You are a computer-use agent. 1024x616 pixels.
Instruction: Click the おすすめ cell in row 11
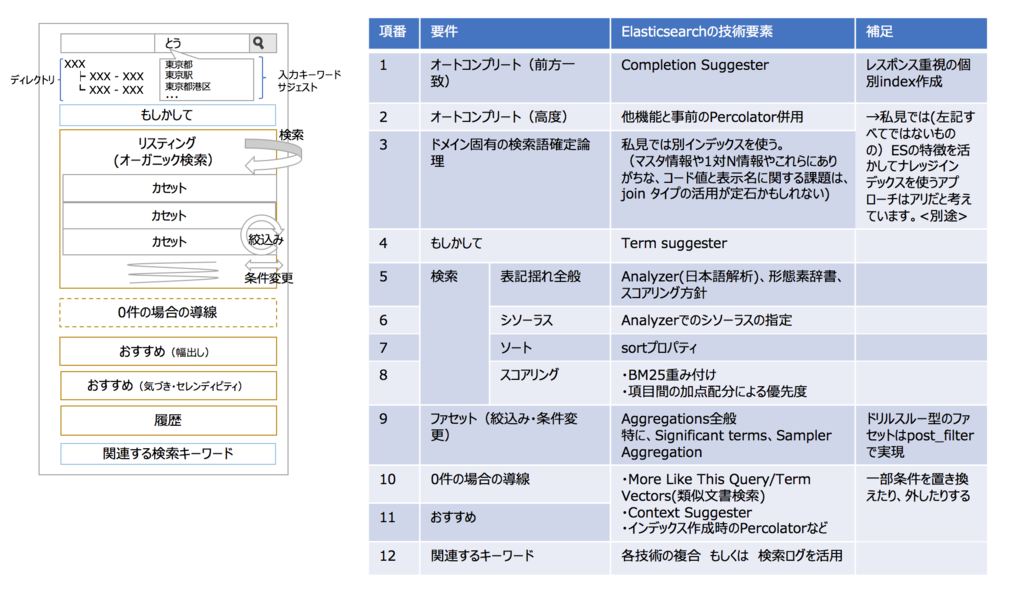(x=515, y=522)
